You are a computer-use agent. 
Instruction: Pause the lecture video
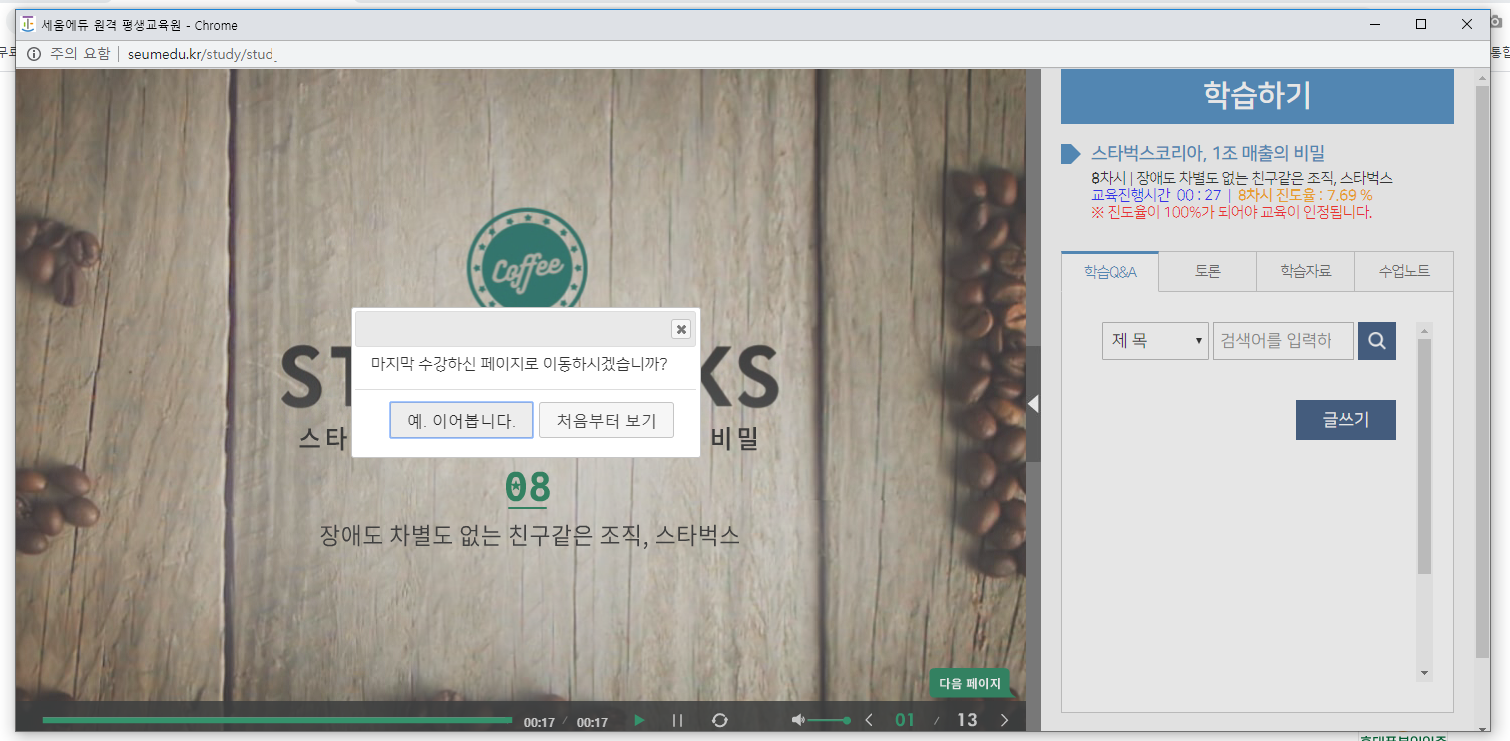pos(677,720)
